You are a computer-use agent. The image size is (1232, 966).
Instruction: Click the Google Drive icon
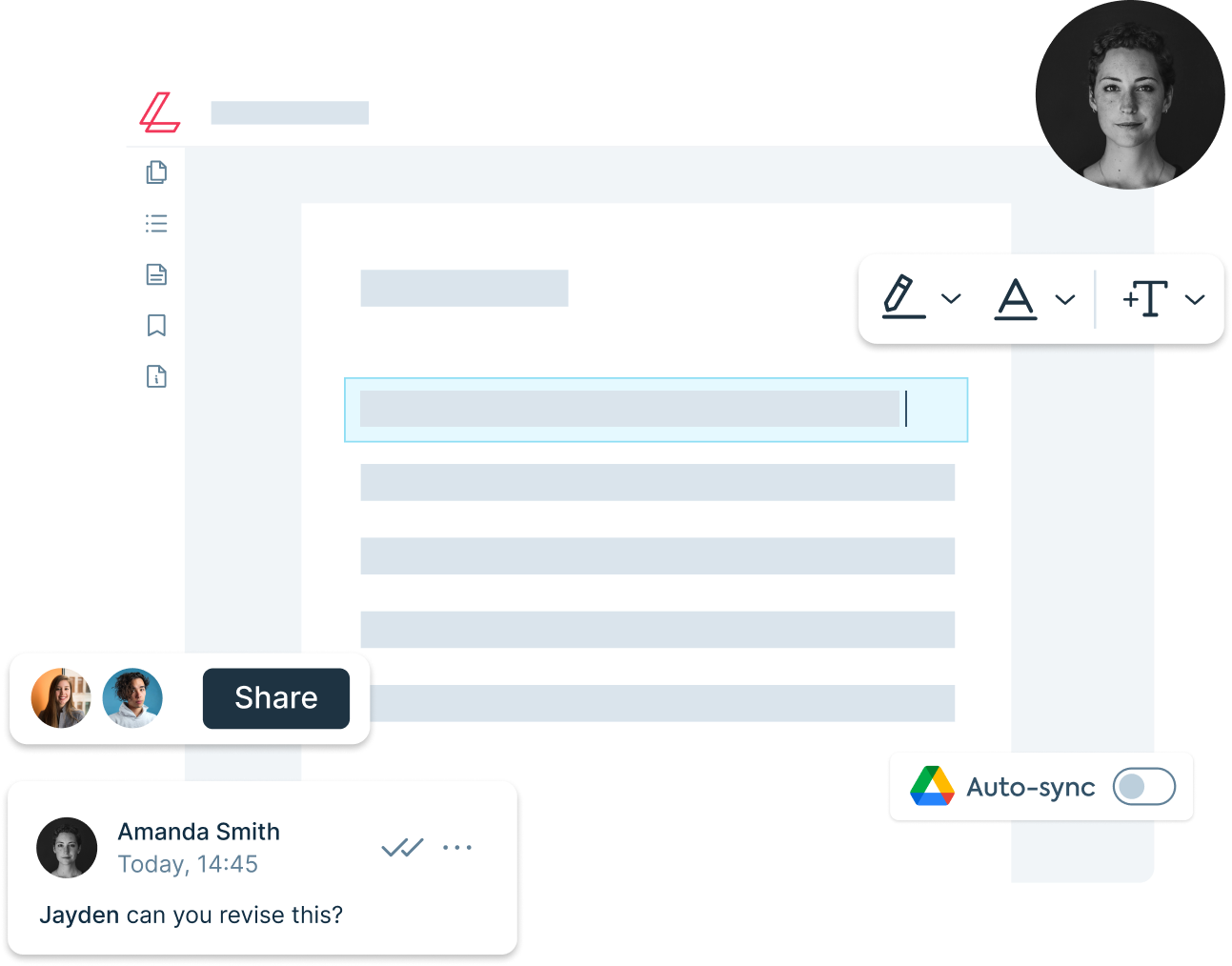tap(932, 787)
